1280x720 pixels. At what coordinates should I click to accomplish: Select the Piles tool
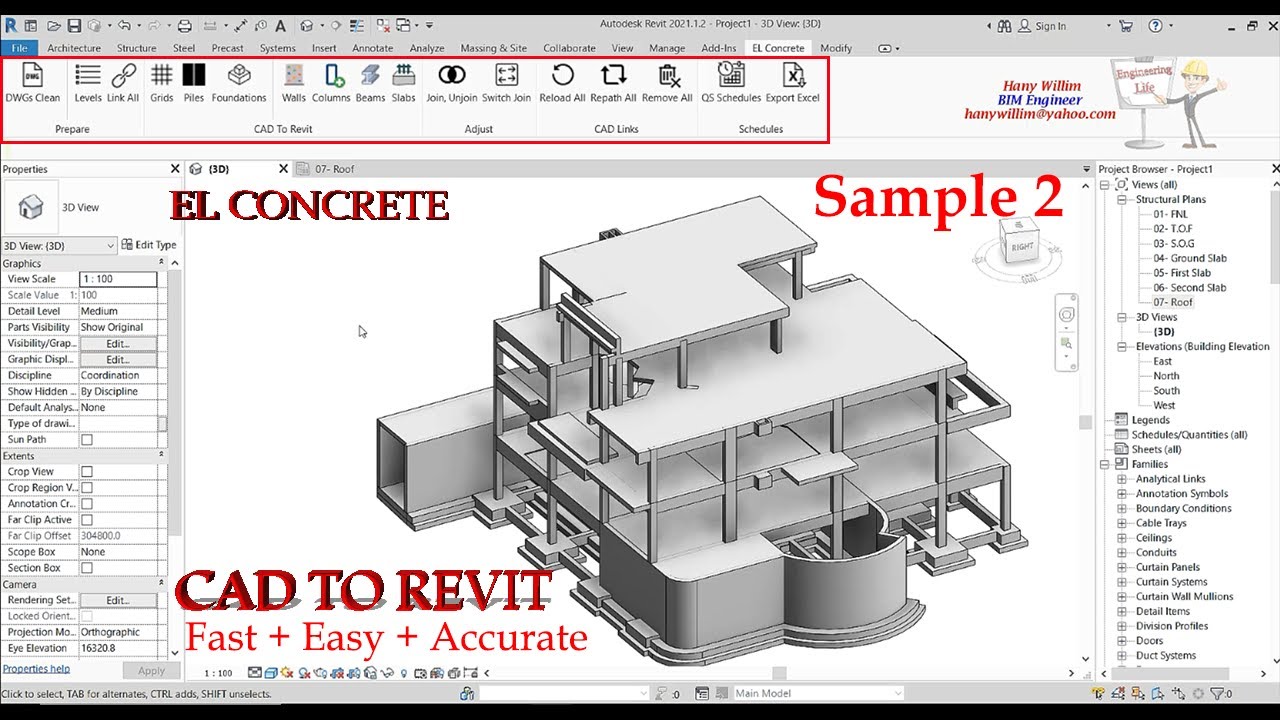pyautogui.click(x=194, y=83)
